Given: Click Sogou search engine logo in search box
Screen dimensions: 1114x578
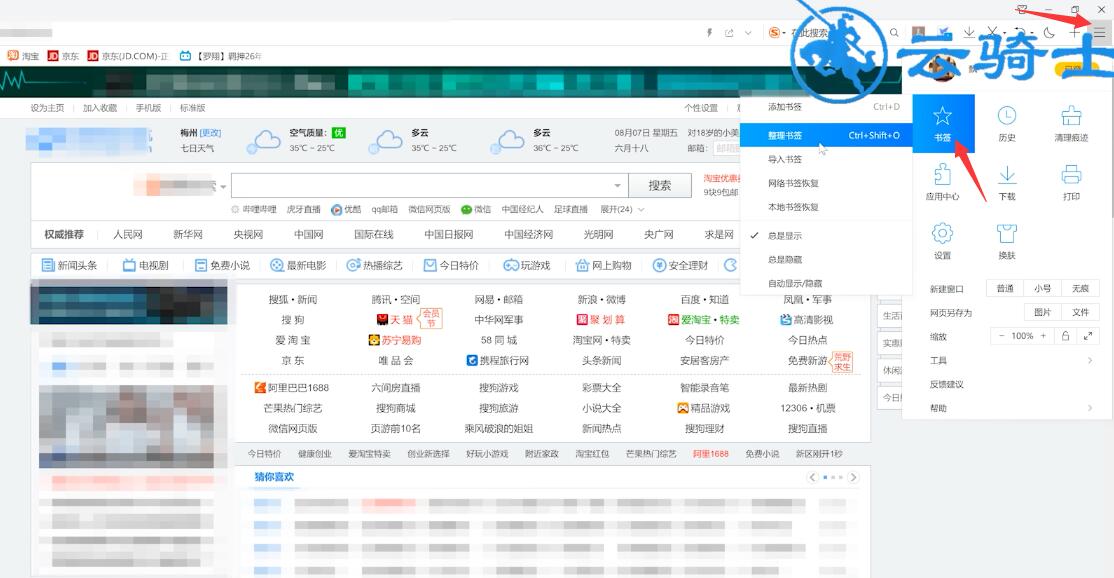Looking at the screenshot, I should (x=774, y=33).
